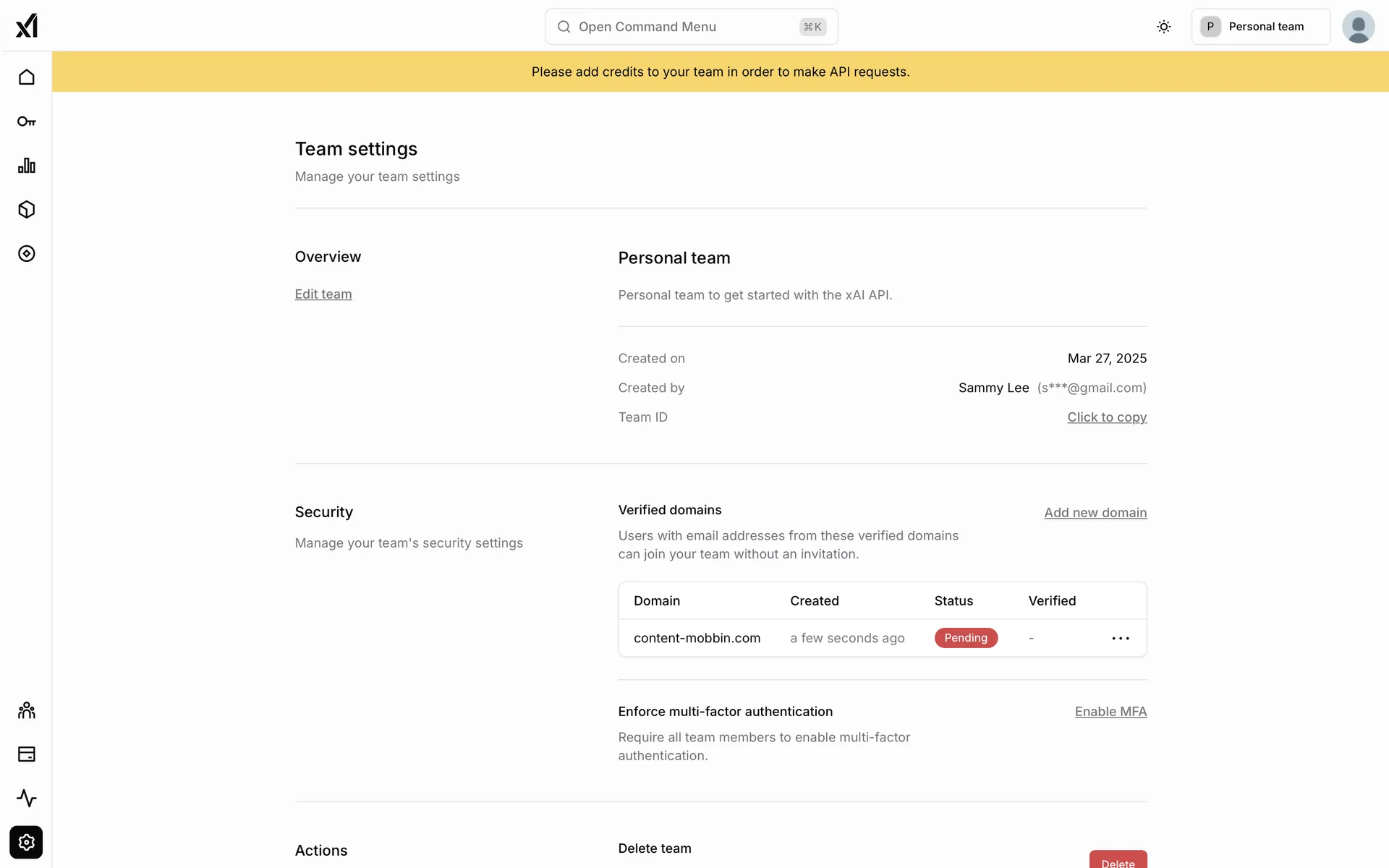Toggle light/dark theme sun icon
The width and height of the screenshot is (1389, 868).
(x=1163, y=27)
